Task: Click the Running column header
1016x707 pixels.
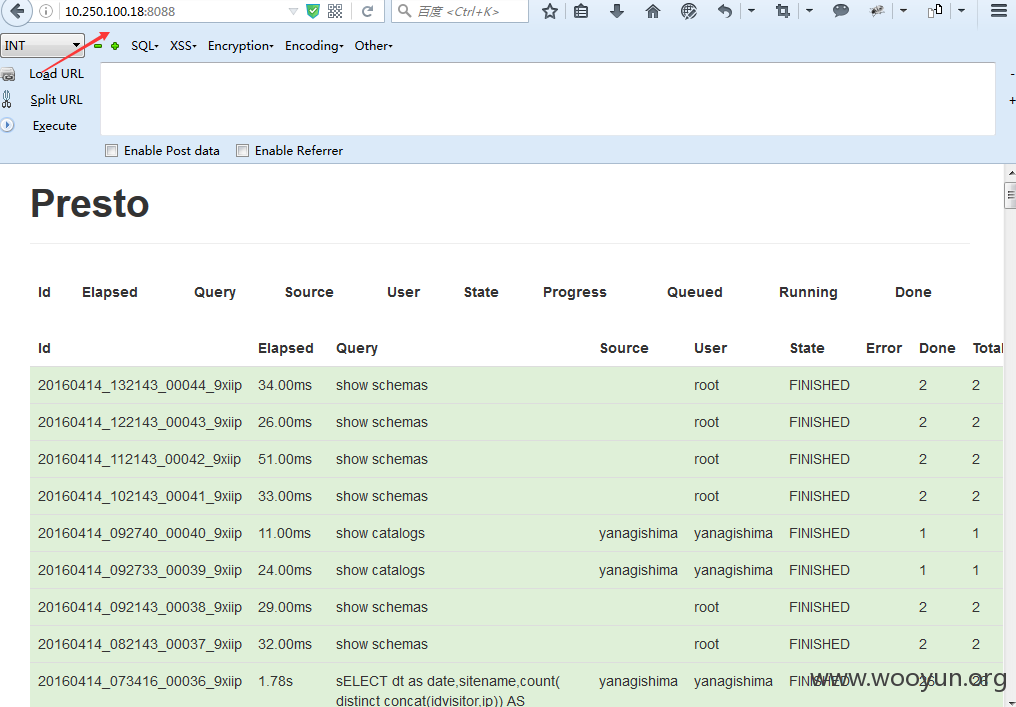Action: click(x=808, y=292)
